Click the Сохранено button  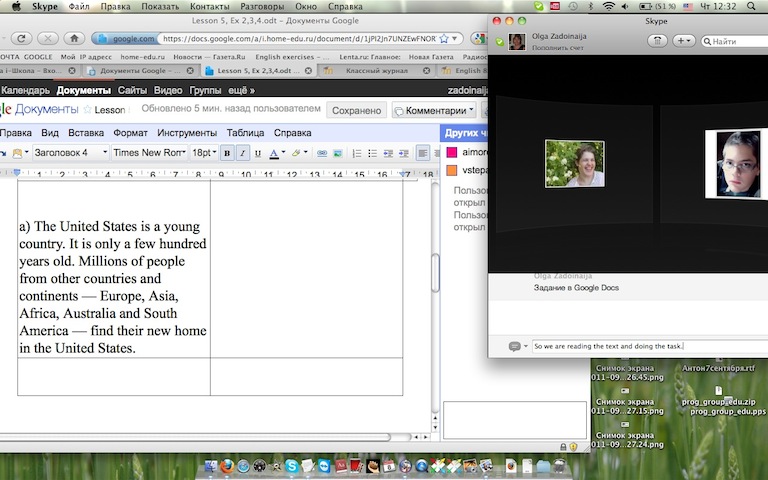click(x=357, y=110)
